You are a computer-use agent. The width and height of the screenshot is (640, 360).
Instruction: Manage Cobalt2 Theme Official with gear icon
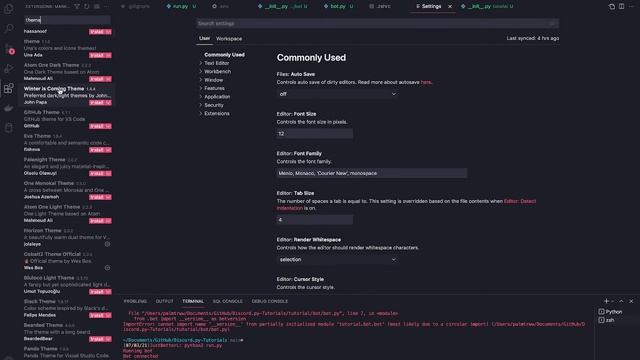coord(107,268)
